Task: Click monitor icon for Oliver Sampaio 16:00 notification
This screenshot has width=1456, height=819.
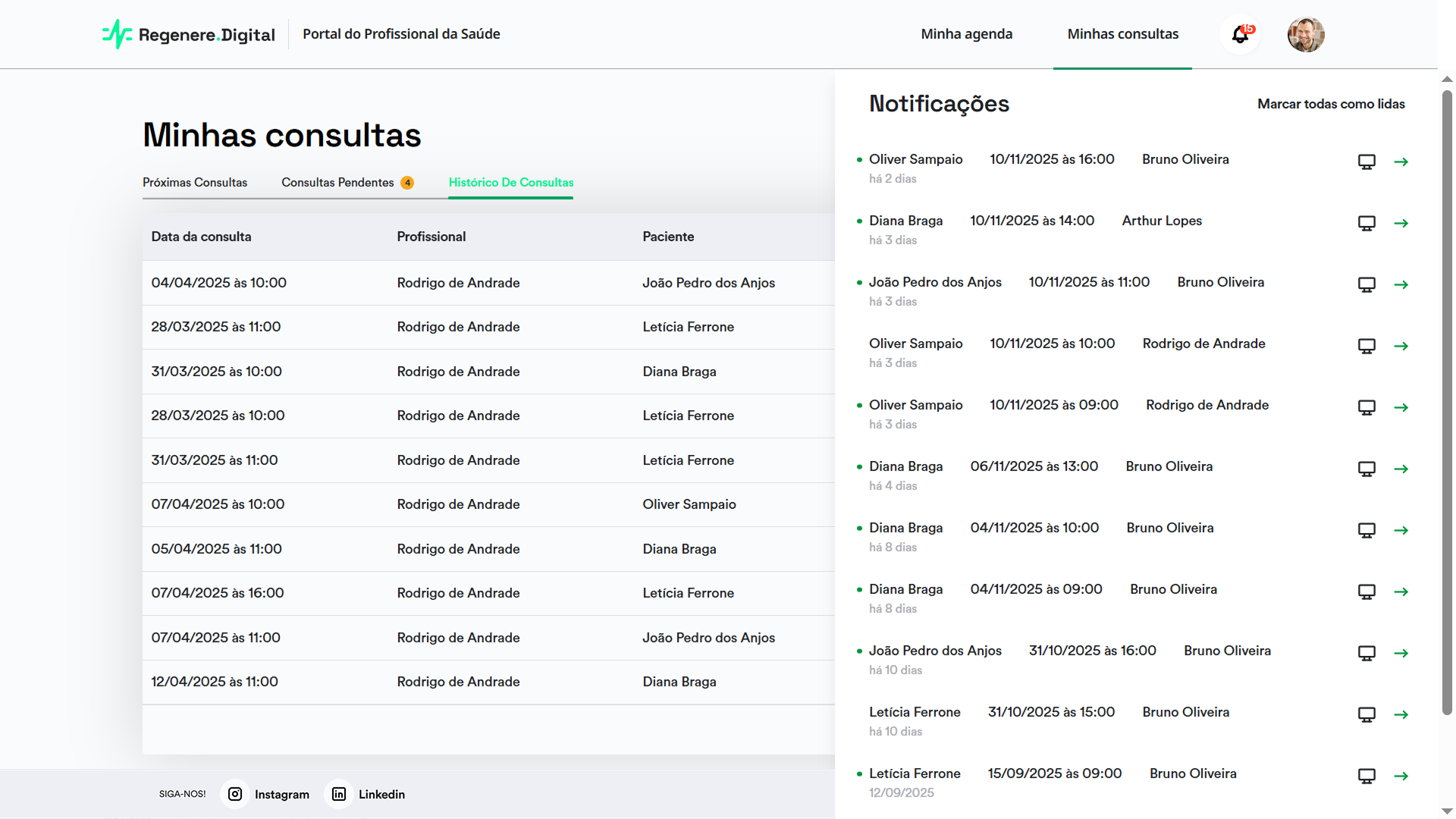Action: pyautogui.click(x=1366, y=162)
